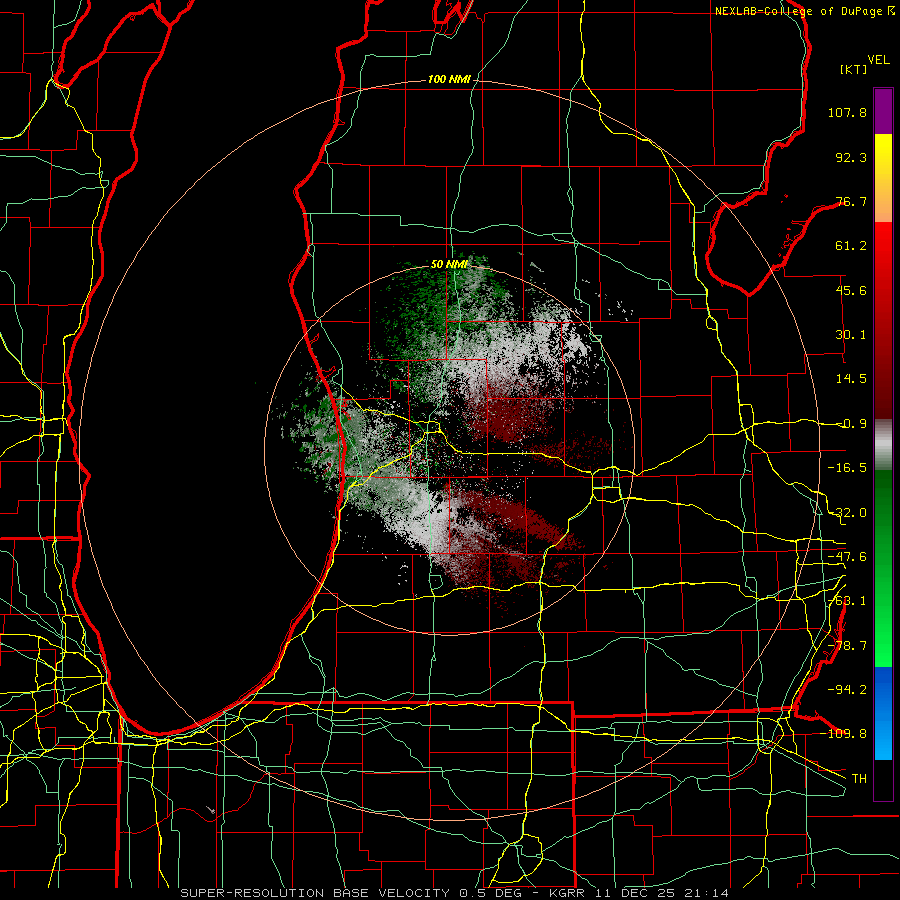Screen dimensions: 900x900
Task: Select the 92.3 legend value
Action: [851, 157]
